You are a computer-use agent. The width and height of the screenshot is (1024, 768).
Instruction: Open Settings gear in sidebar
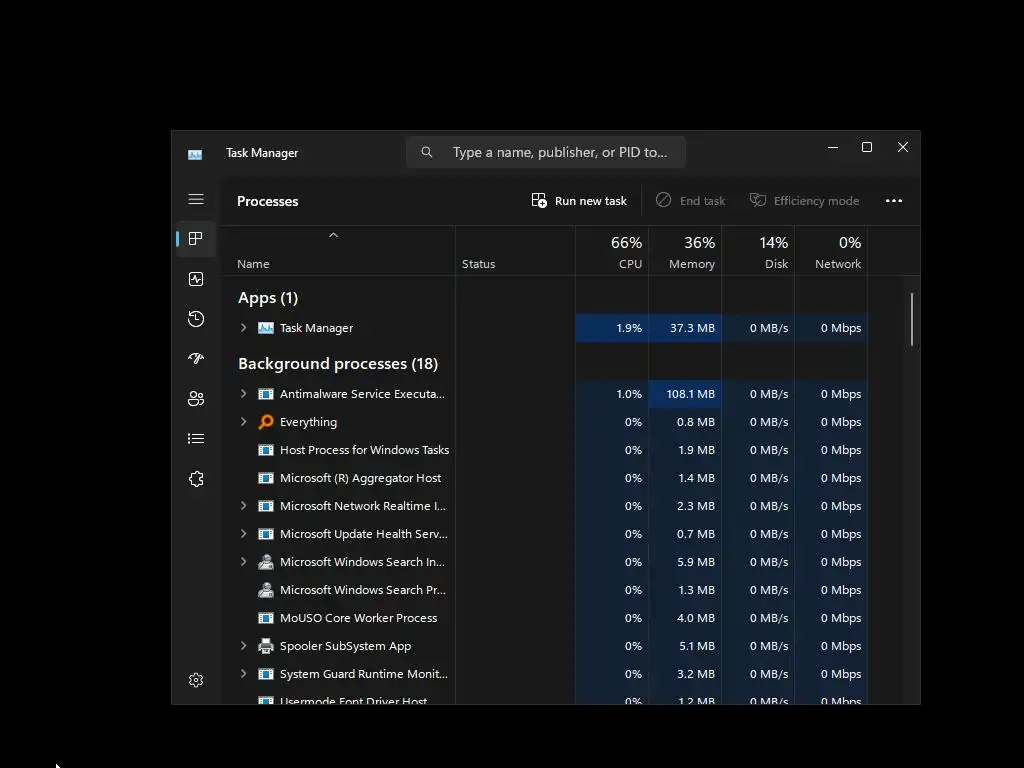click(x=196, y=680)
